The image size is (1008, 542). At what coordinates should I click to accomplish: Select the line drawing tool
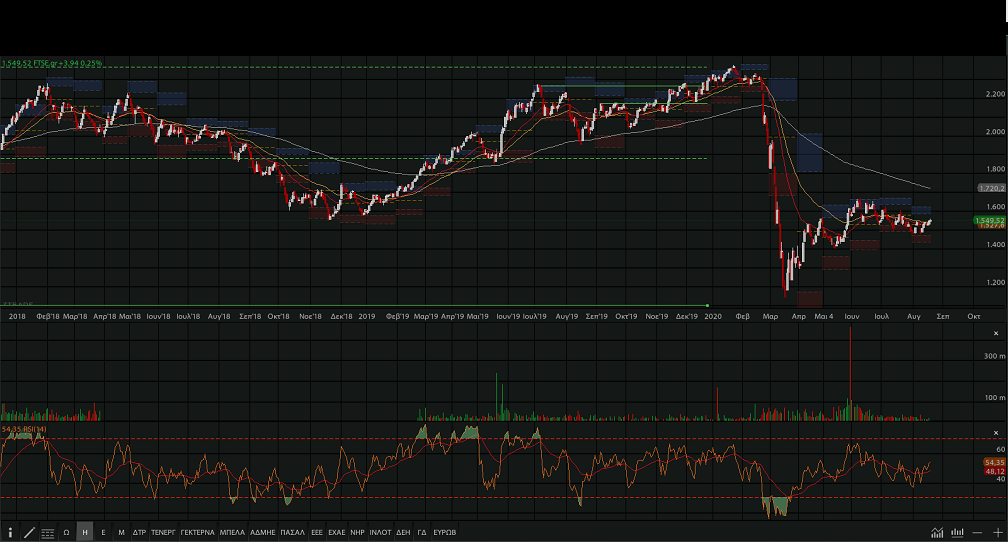tap(29, 532)
